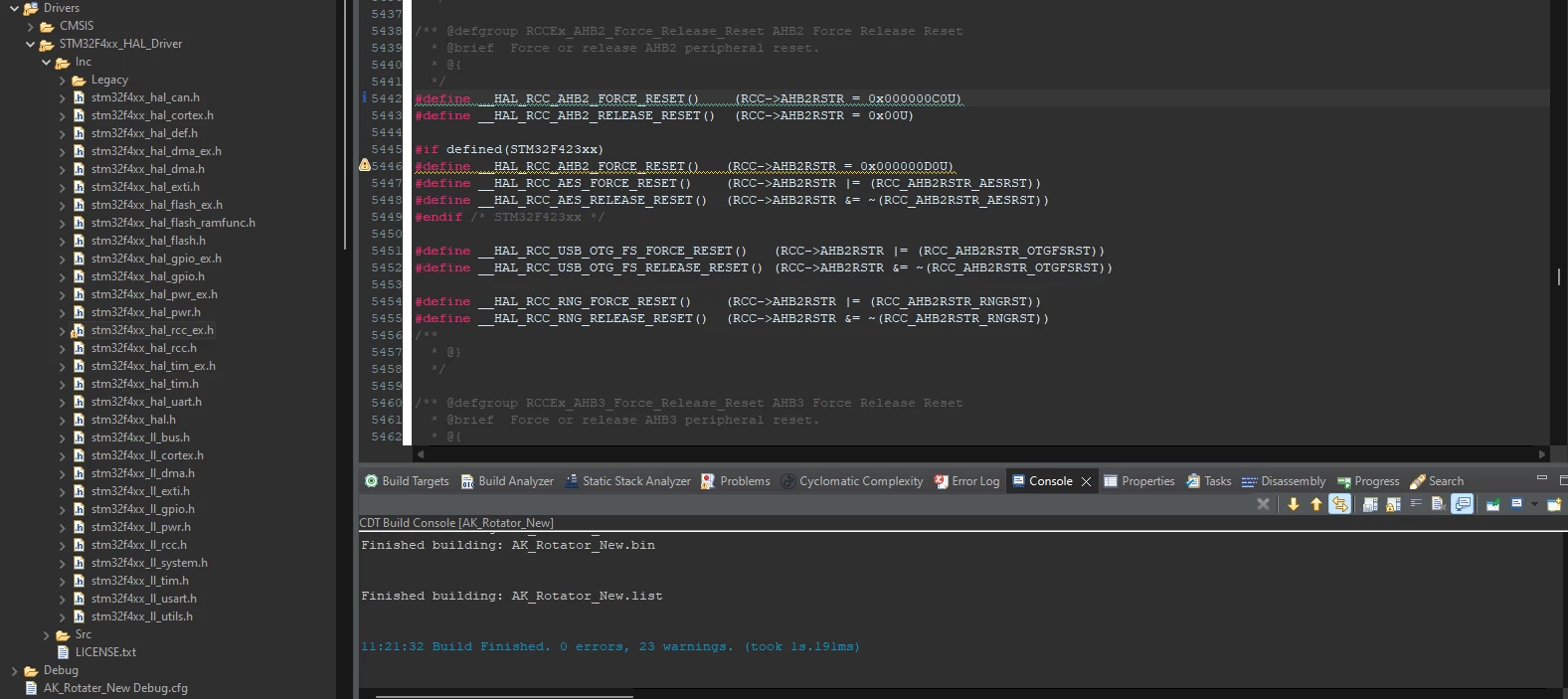Click the LICENSE.txt file icon
The height and width of the screenshot is (699, 1568).
64,652
